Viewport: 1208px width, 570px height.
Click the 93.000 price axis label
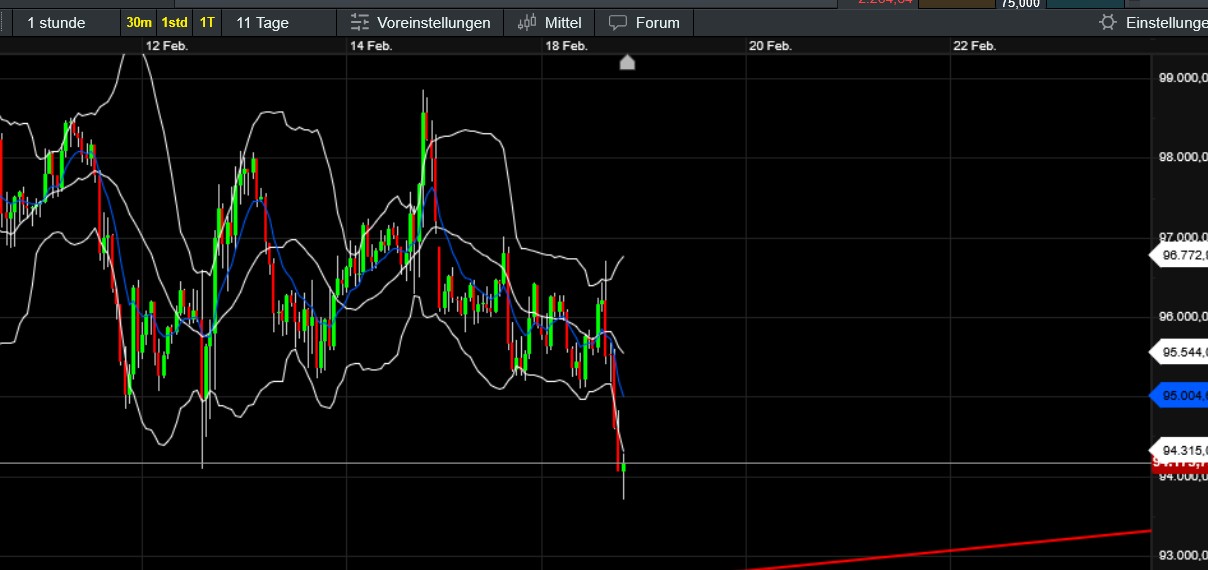[x=1183, y=555]
